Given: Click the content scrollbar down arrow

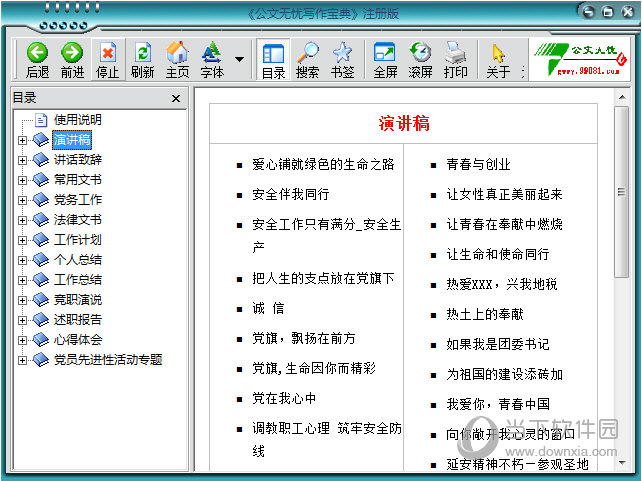Looking at the screenshot, I should 622,463.
